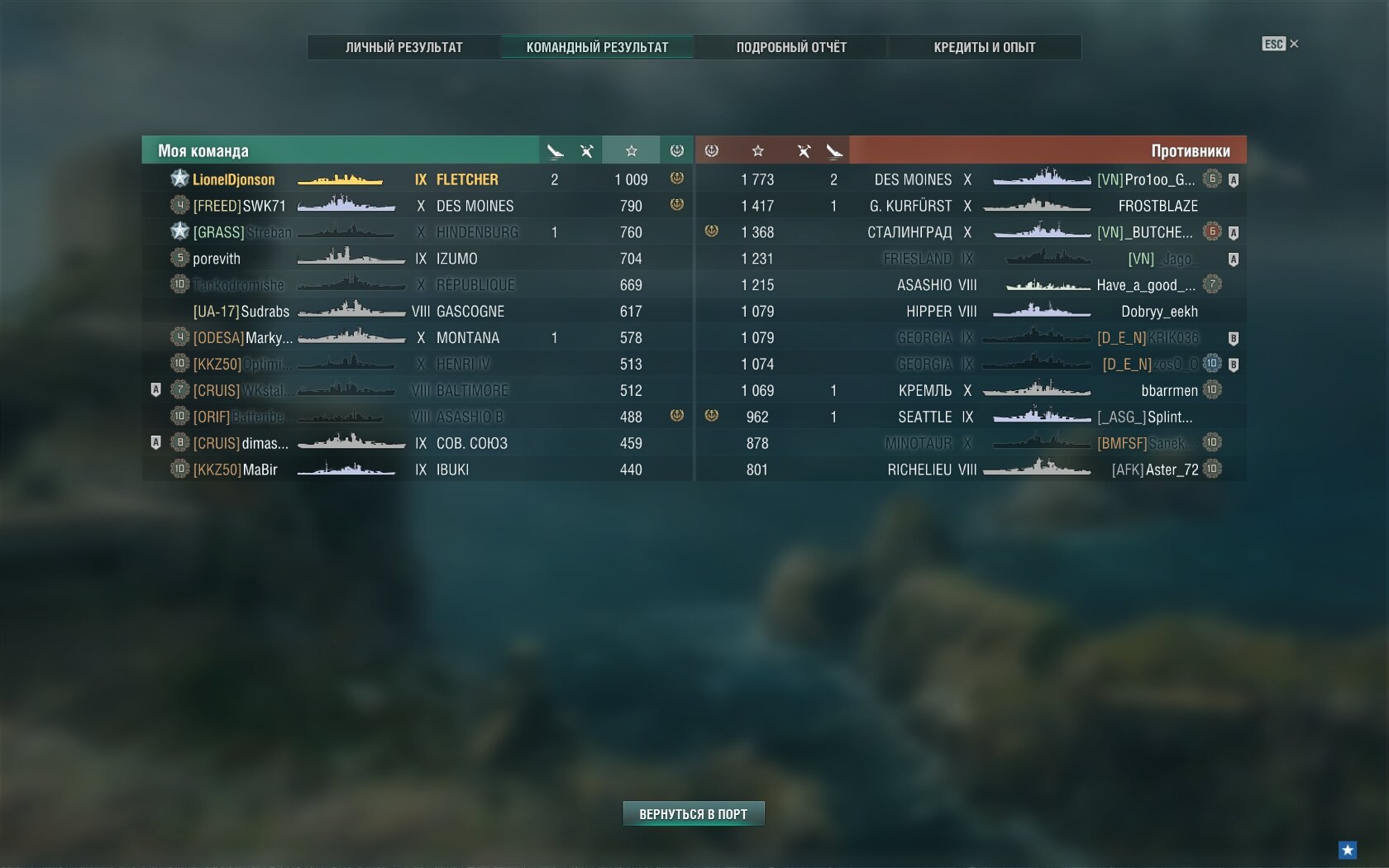
Task: Select player LionelDjonson row
Action: pyautogui.click(x=418, y=179)
